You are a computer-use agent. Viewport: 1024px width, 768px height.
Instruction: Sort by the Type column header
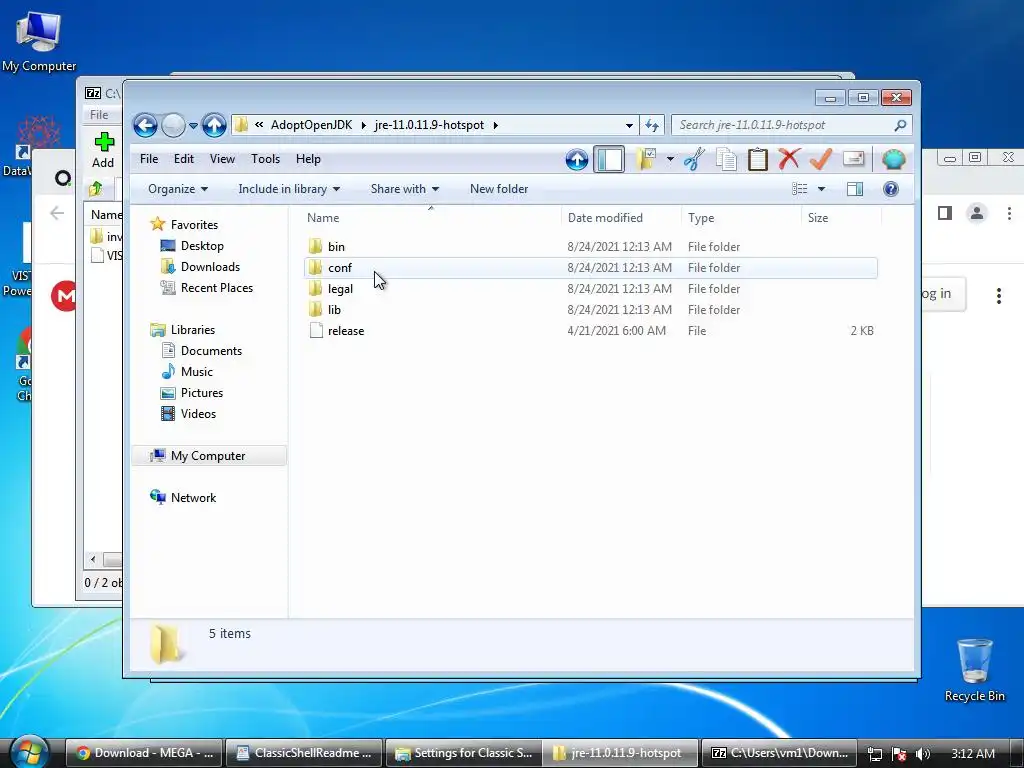741,217
